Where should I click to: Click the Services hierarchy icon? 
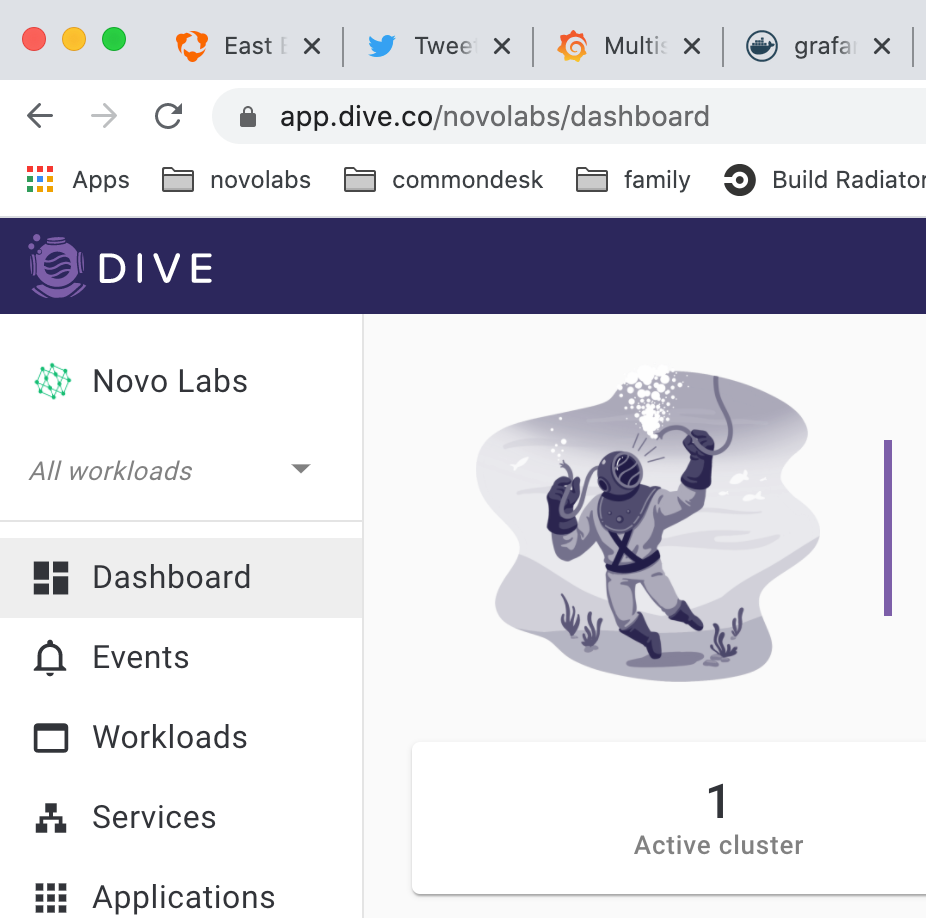click(51, 818)
